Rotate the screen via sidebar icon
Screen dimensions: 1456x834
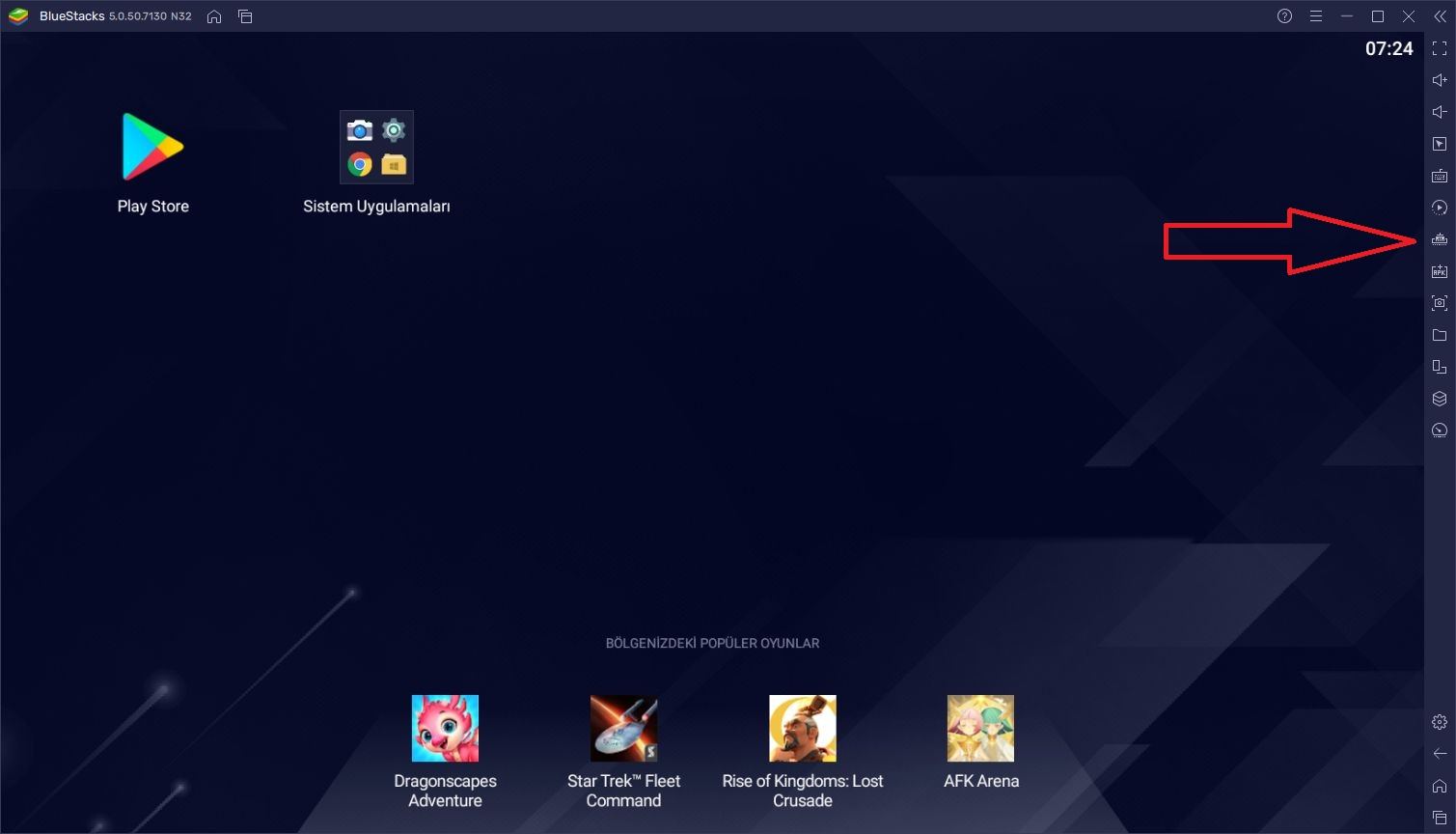1440,367
